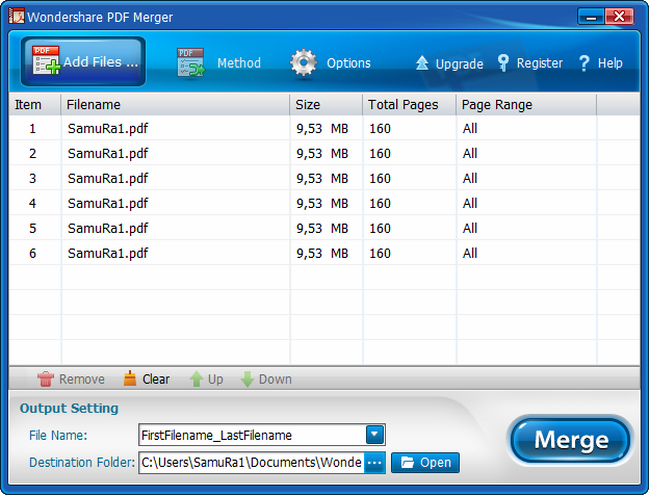Click the Open folder icon
This screenshot has height=496, width=650.
click(x=407, y=462)
